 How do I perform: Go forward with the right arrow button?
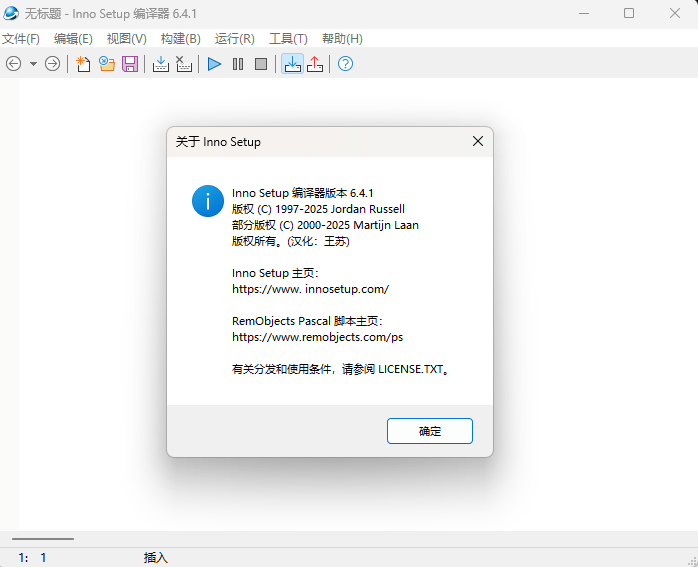(53, 64)
